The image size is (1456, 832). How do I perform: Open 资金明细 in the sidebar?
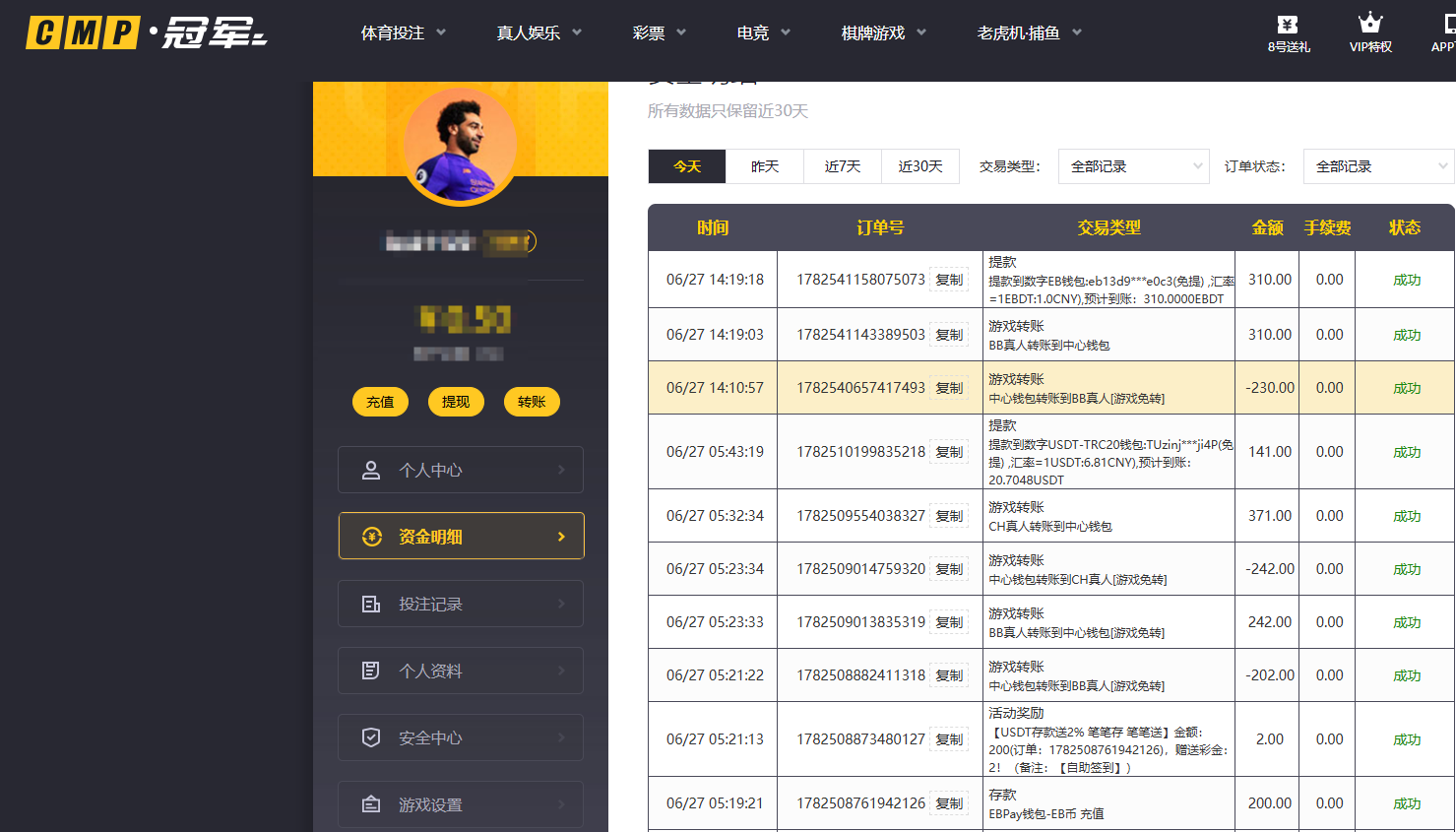[461, 536]
